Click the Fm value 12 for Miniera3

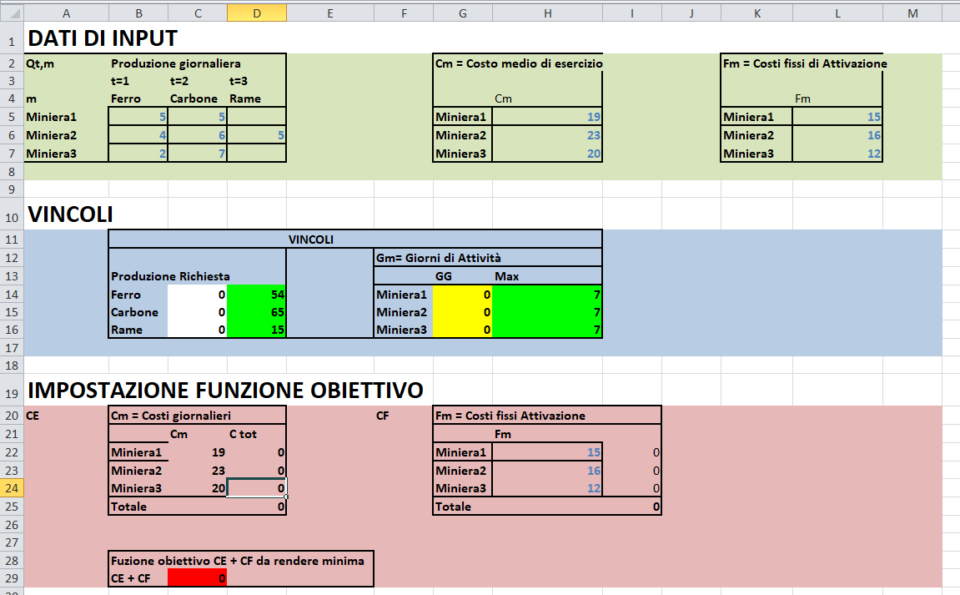pyautogui.click(x=838, y=153)
